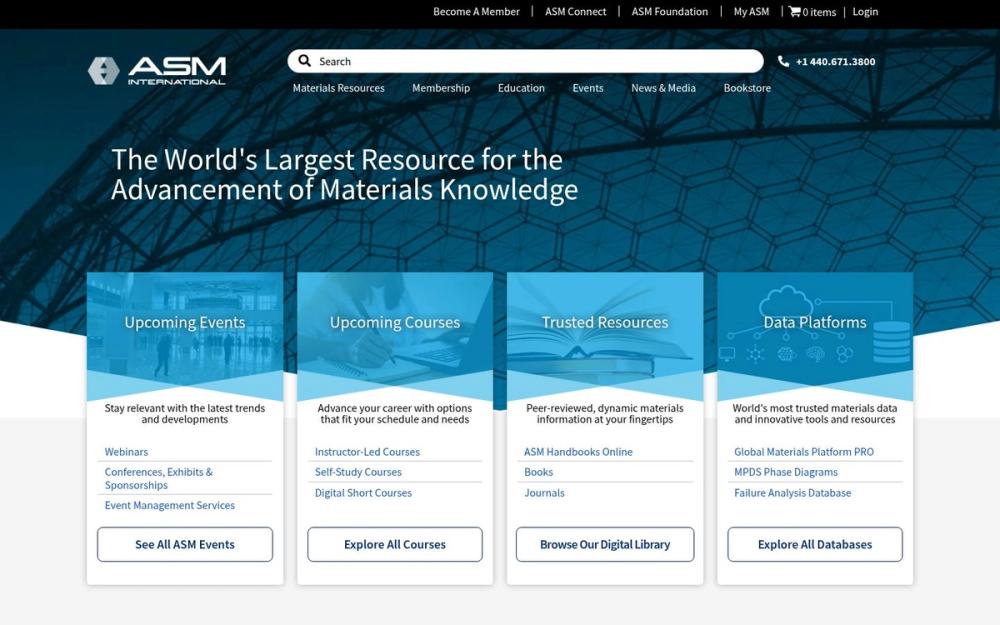Click the shopping cart icon
The image size is (1000, 625).
coord(794,11)
